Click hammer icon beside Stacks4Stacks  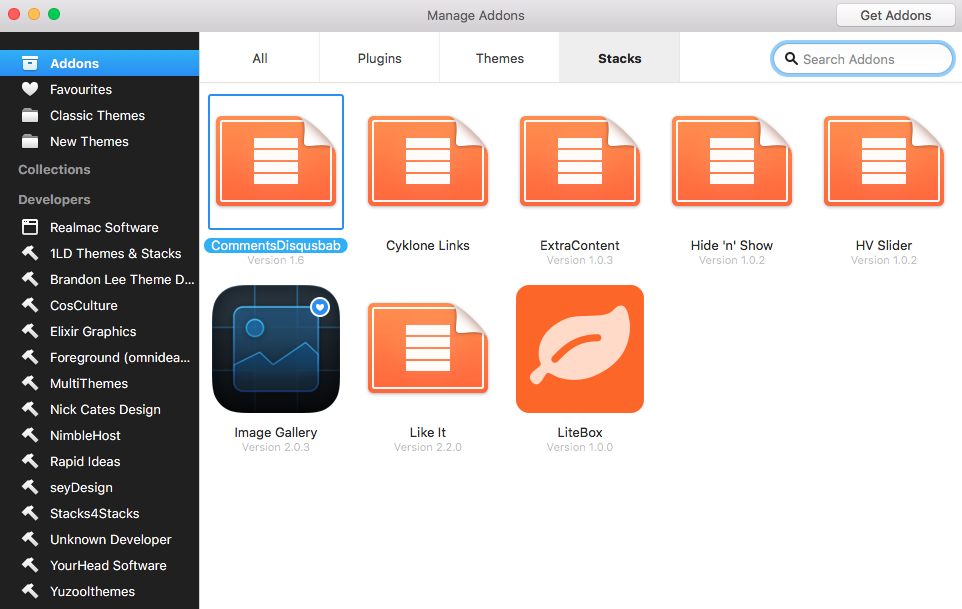coord(29,513)
